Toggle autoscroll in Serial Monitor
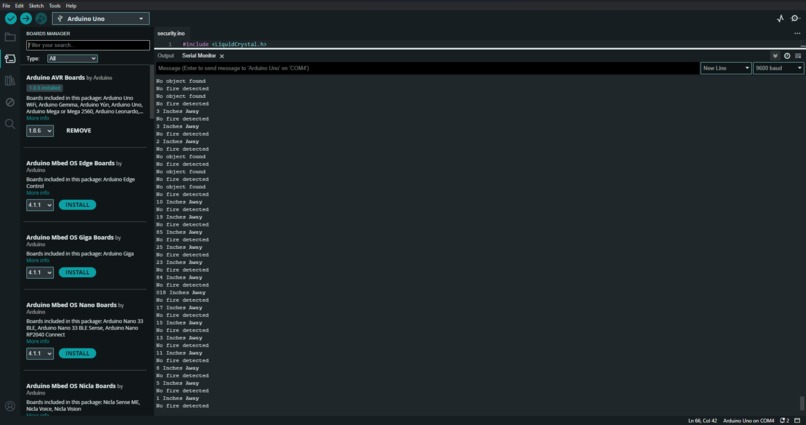Image resolution: width=806 pixels, height=425 pixels. [775, 56]
